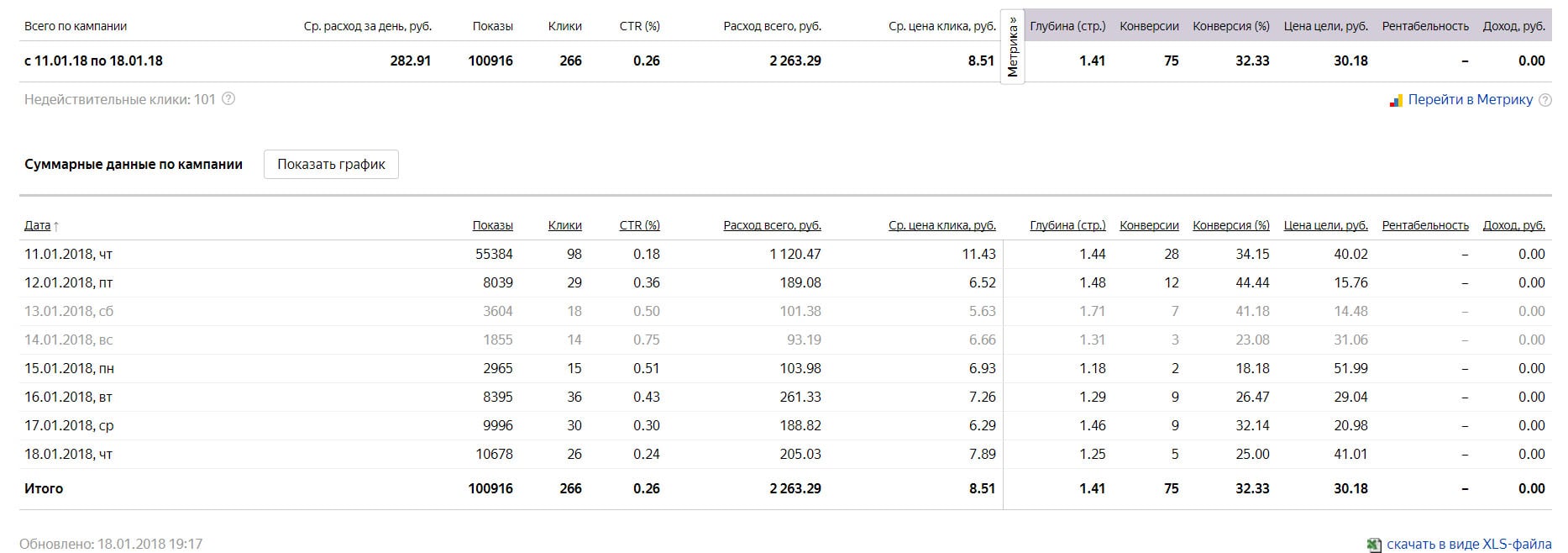Click the help icon after Перейти в Метрику
1568x553 pixels.
[x=1544, y=100]
